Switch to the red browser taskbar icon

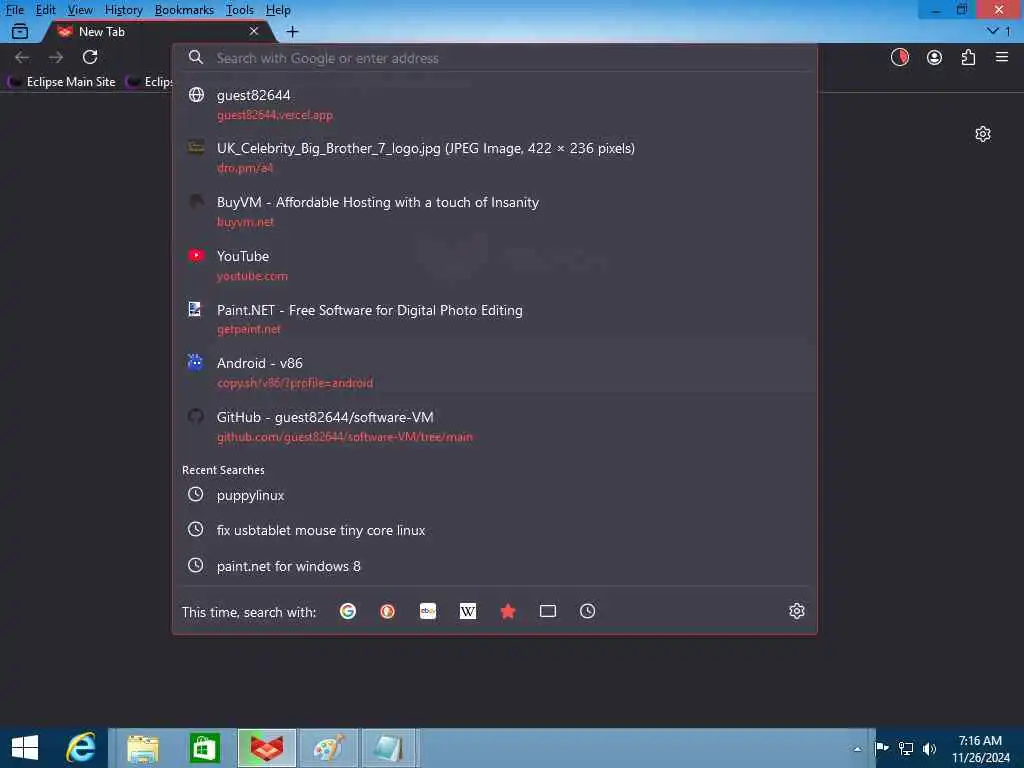[x=266, y=748]
